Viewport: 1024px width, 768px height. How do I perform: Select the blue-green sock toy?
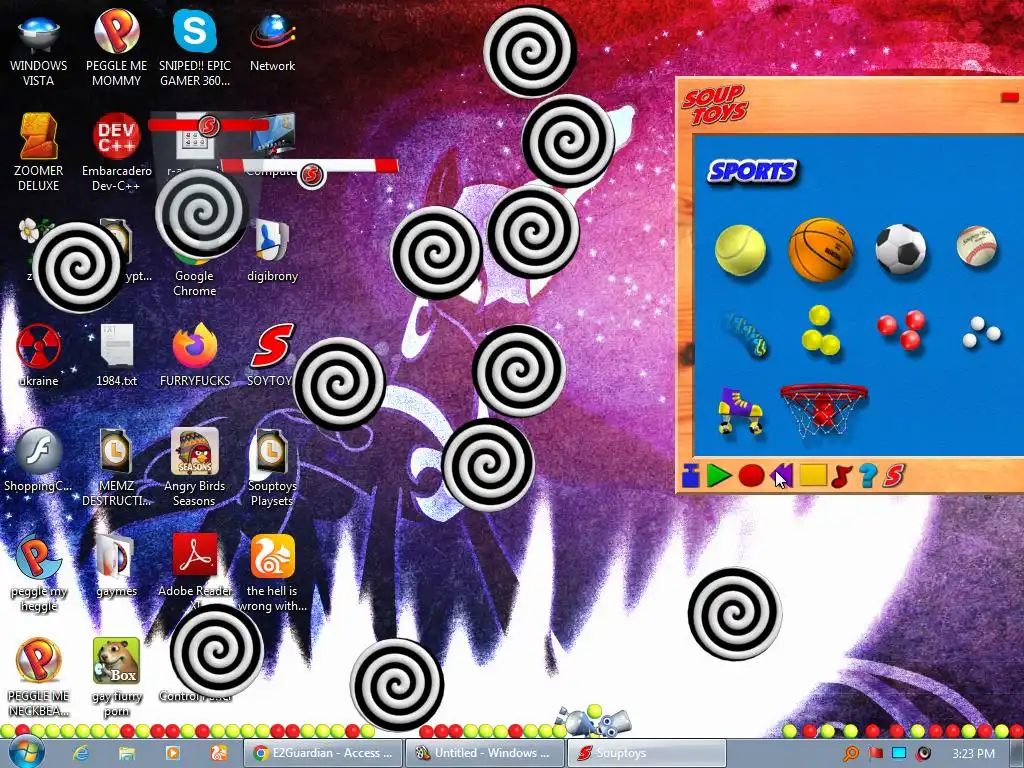(x=746, y=334)
